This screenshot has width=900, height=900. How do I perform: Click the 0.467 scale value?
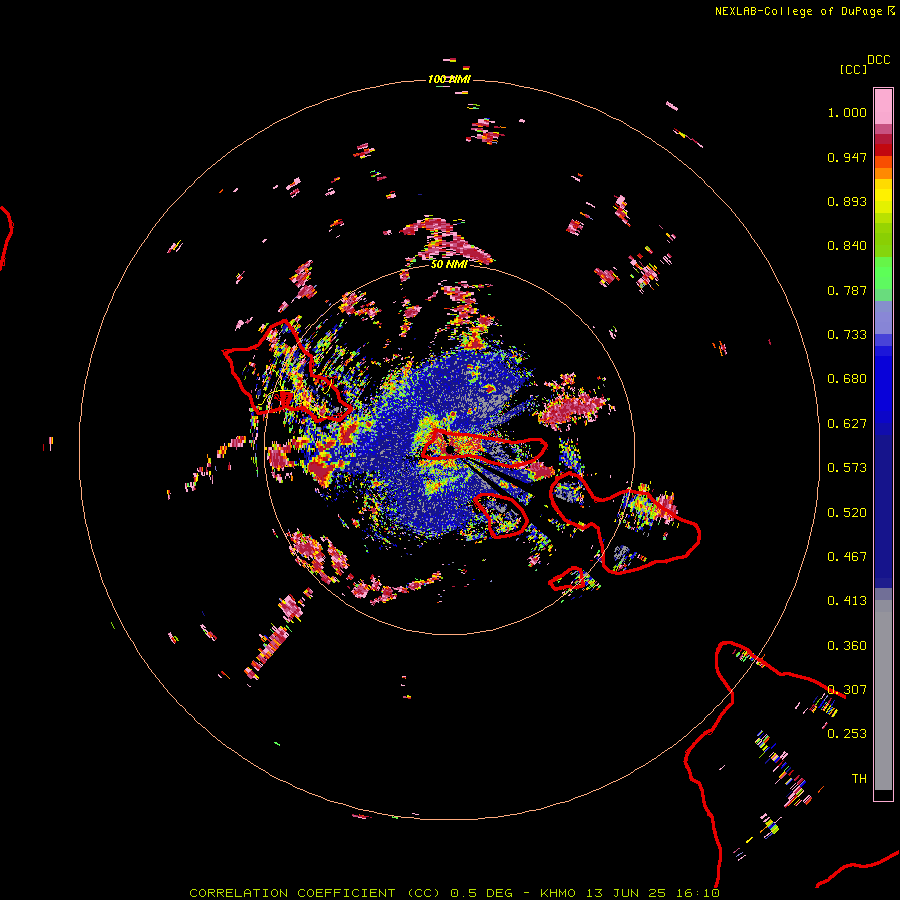[x=847, y=557]
